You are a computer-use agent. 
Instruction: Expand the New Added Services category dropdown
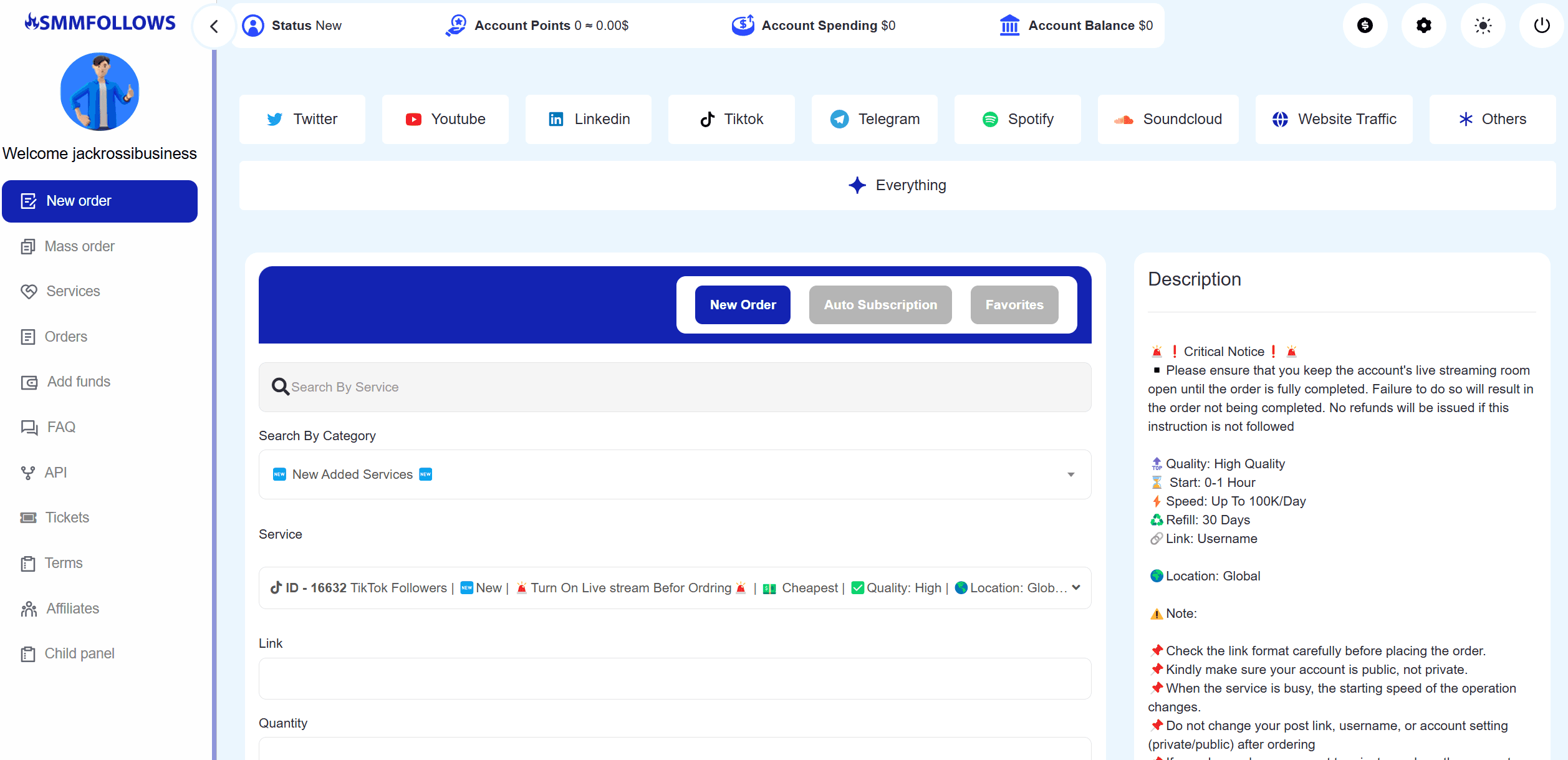pos(675,474)
